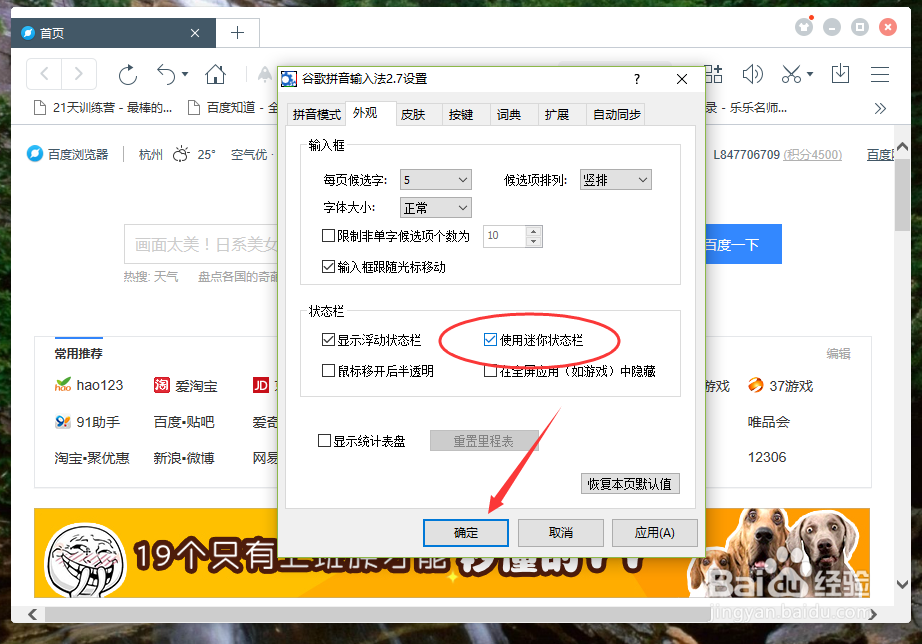
Task: Navigate back using the back arrow
Action: click(44, 74)
